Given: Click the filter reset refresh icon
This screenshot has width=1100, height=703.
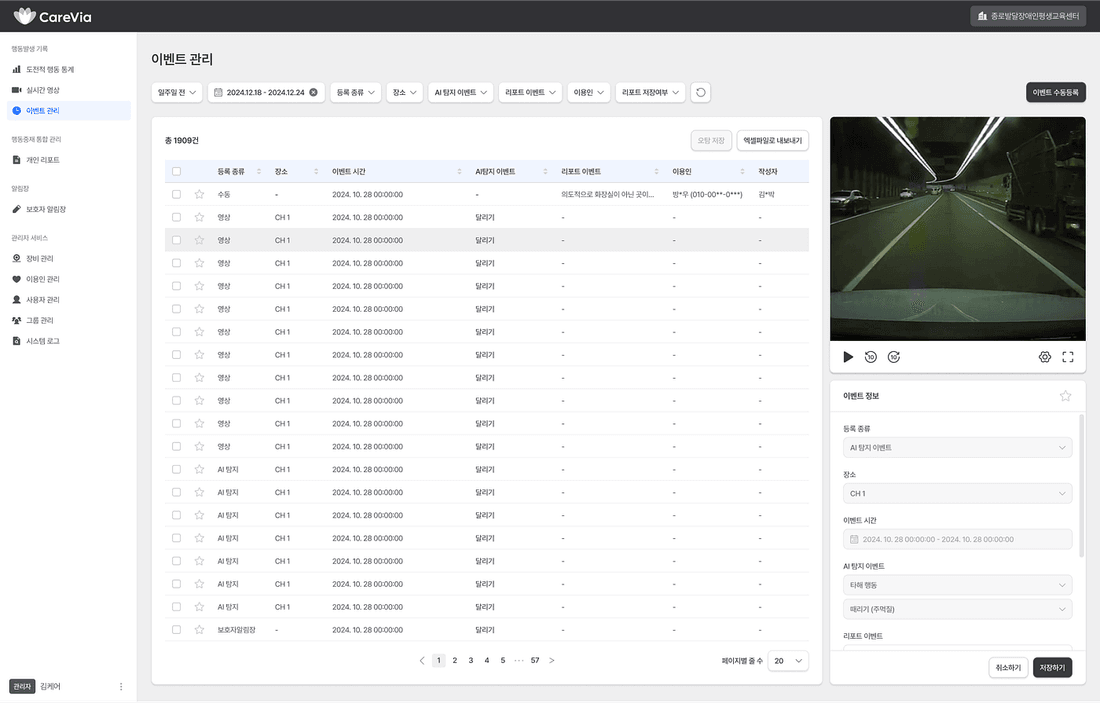Looking at the screenshot, I should (x=700, y=93).
